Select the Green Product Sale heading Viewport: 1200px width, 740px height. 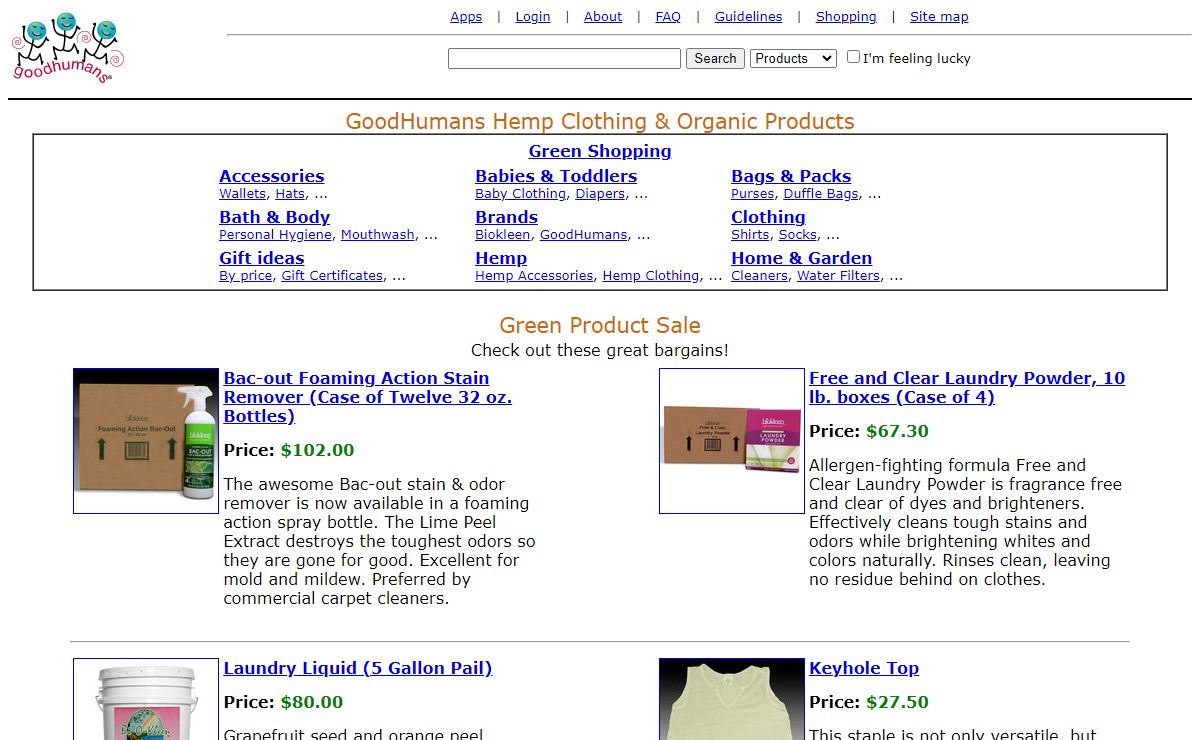(x=600, y=325)
